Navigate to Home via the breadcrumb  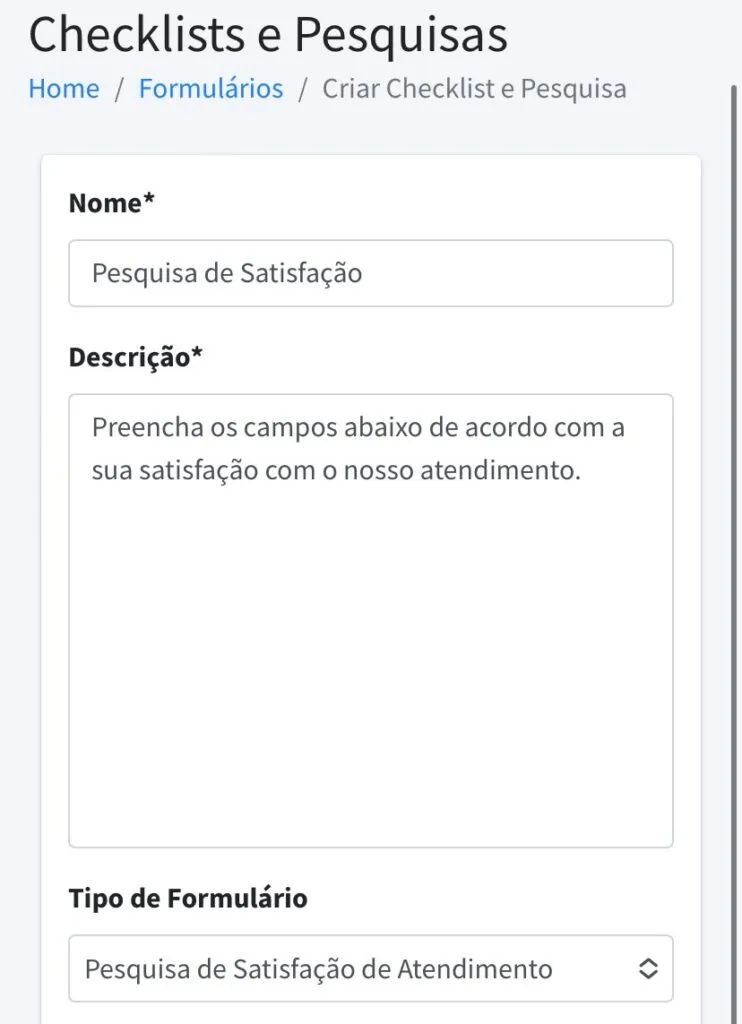[x=63, y=89]
